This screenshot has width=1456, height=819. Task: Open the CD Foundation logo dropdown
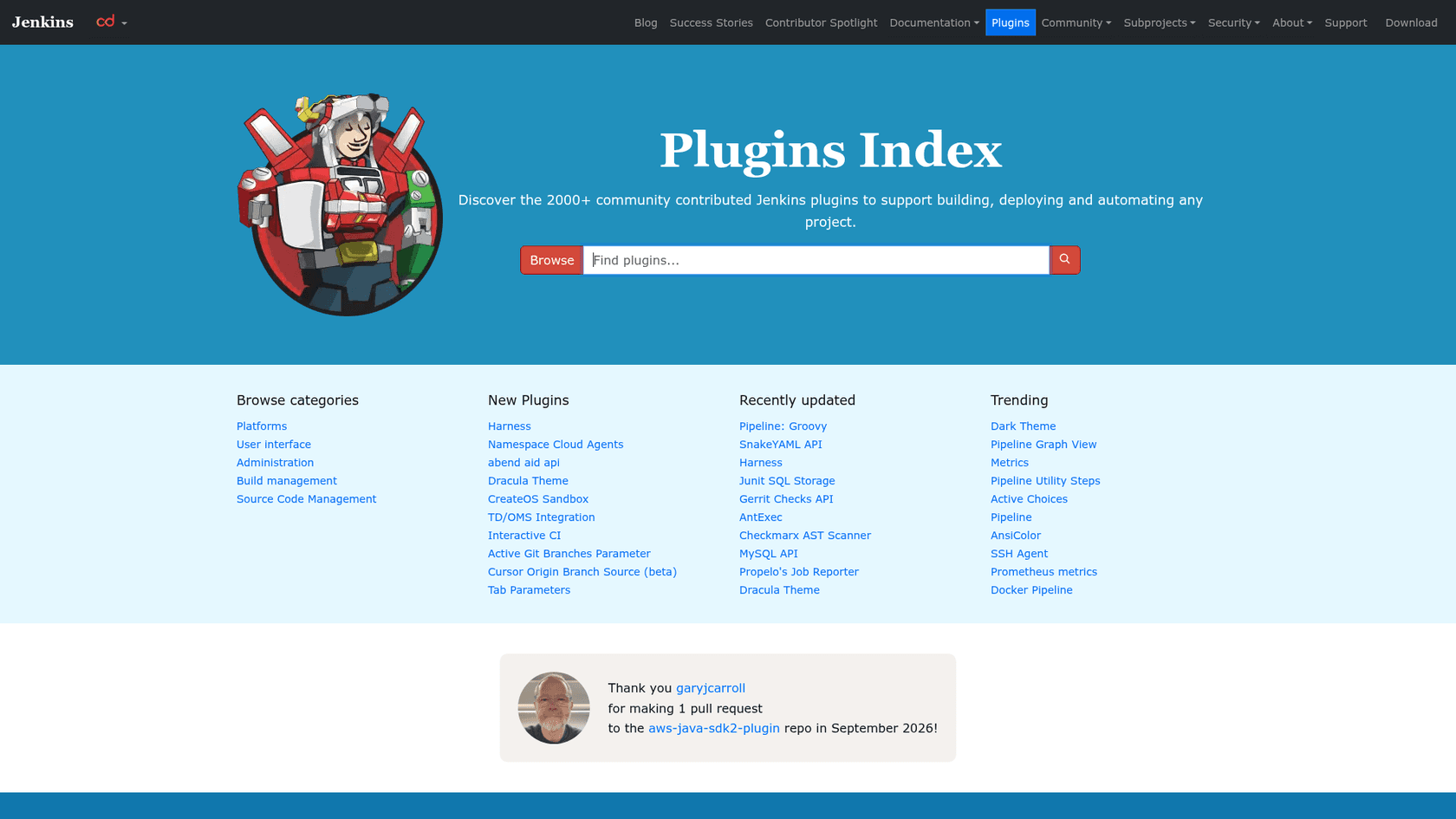pos(112,22)
